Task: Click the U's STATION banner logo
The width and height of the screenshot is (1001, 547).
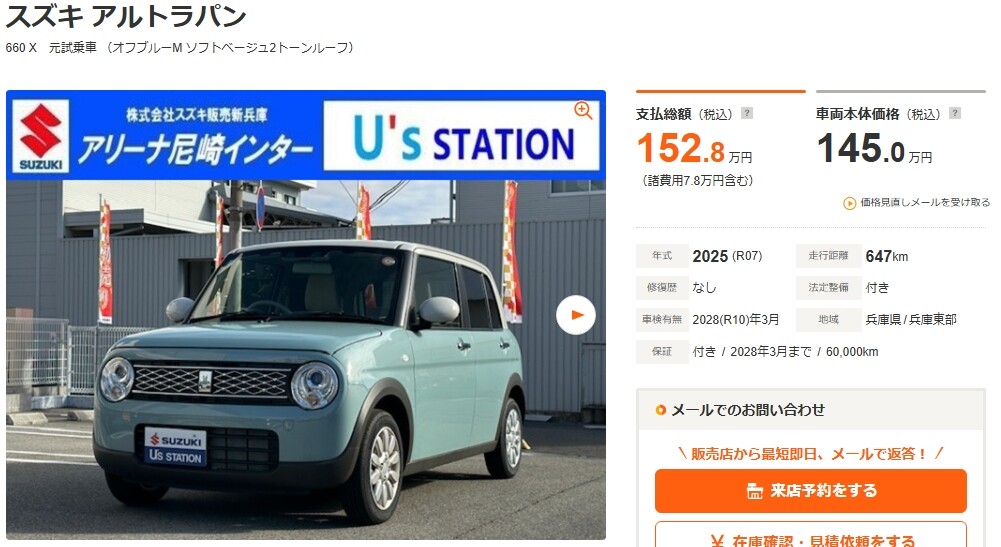Action: tap(462, 136)
